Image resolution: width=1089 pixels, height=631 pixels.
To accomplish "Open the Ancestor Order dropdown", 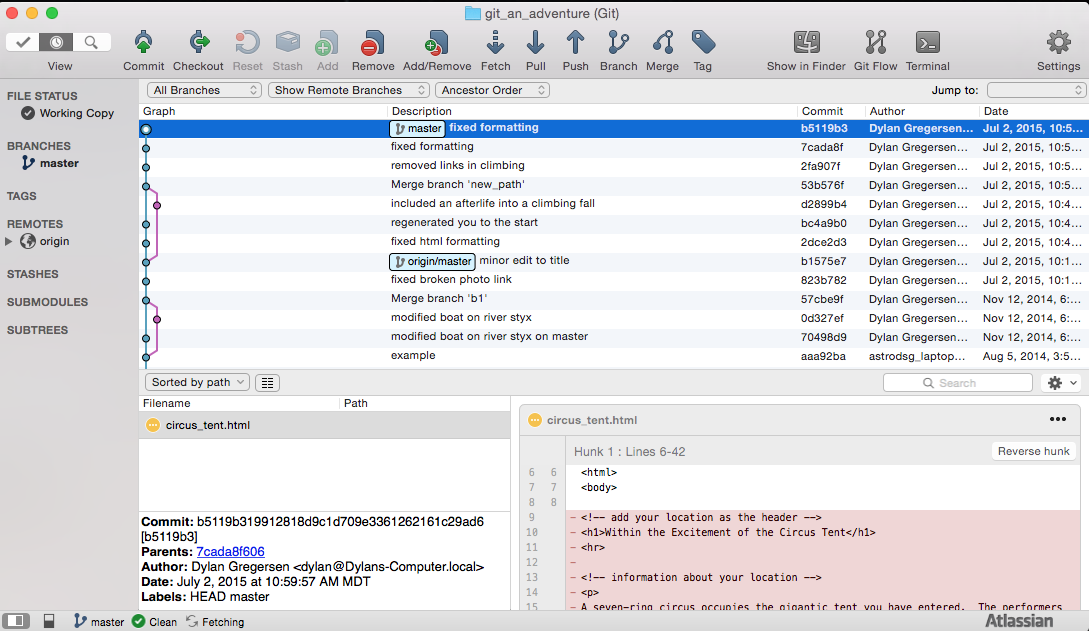I will (492, 90).
